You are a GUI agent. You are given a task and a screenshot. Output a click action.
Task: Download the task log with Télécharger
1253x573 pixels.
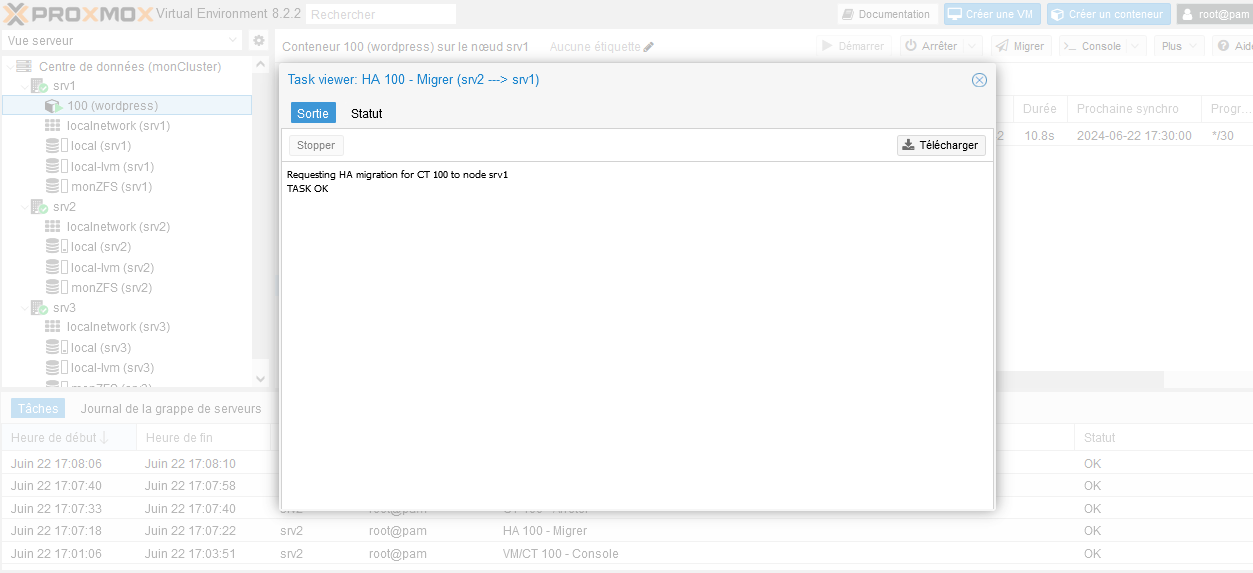[940, 145]
